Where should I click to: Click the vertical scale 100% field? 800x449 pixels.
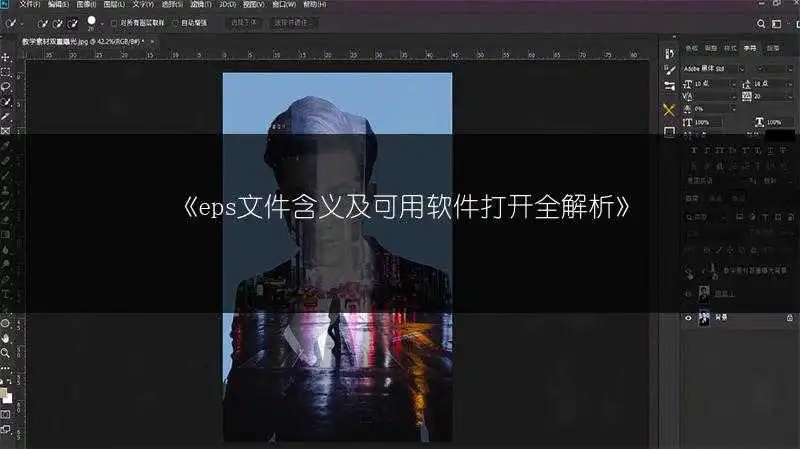click(x=708, y=122)
